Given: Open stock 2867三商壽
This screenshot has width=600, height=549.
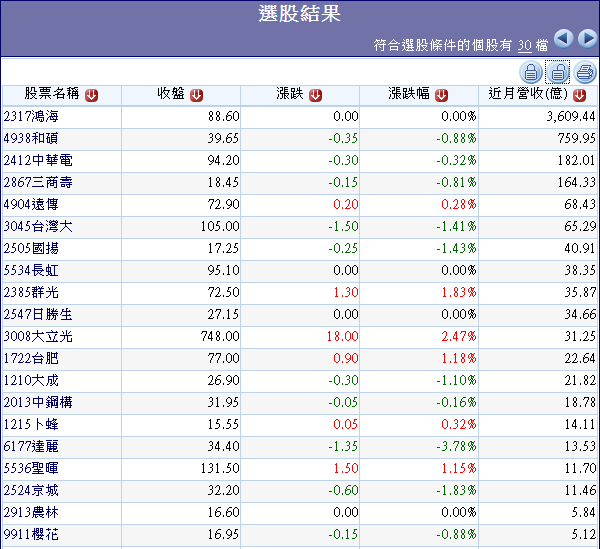Looking at the screenshot, I should (x=38, y=182).
